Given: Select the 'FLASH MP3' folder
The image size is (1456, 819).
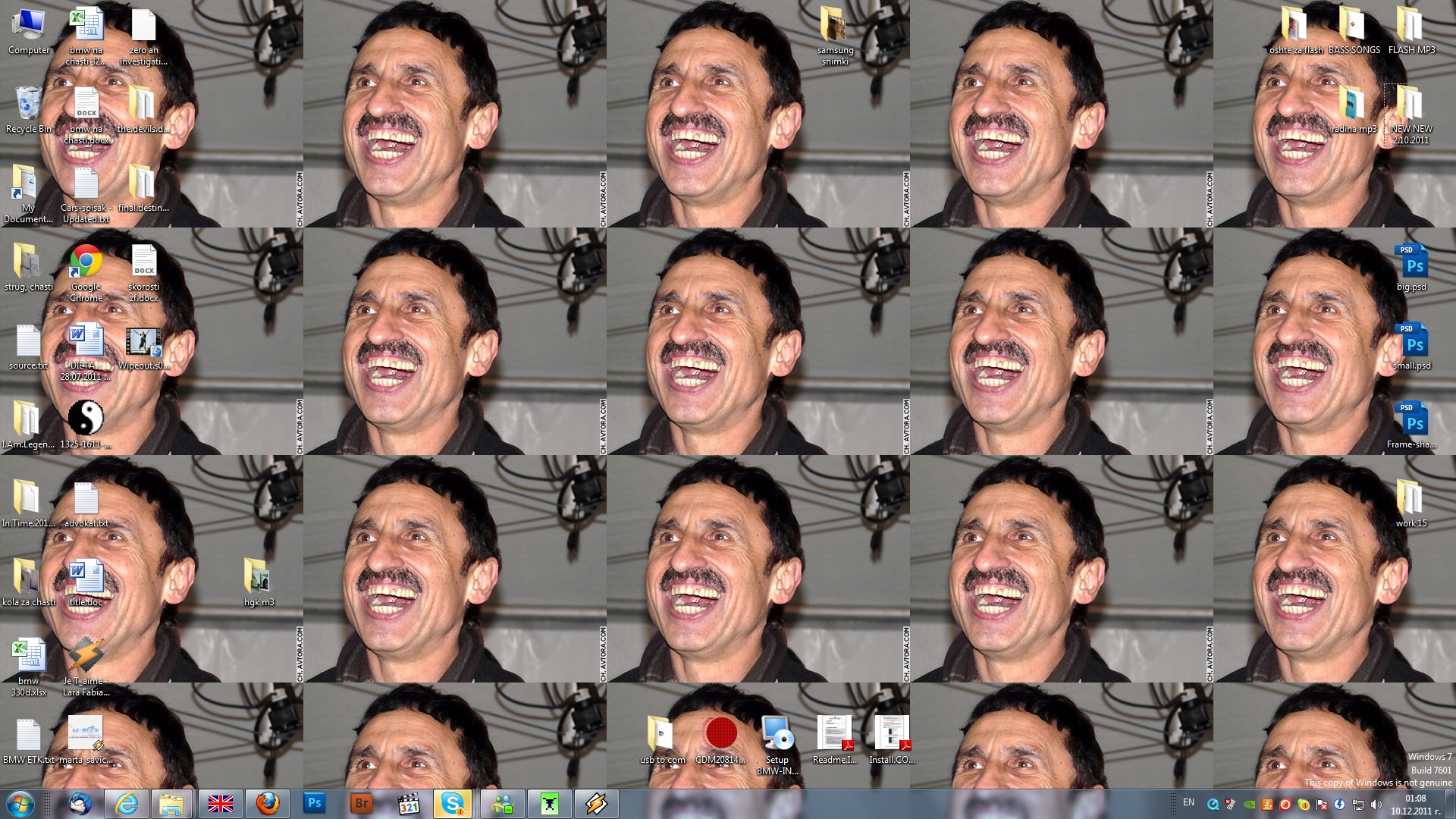Looking at the screenshot, I should (x=1411, y=31).
